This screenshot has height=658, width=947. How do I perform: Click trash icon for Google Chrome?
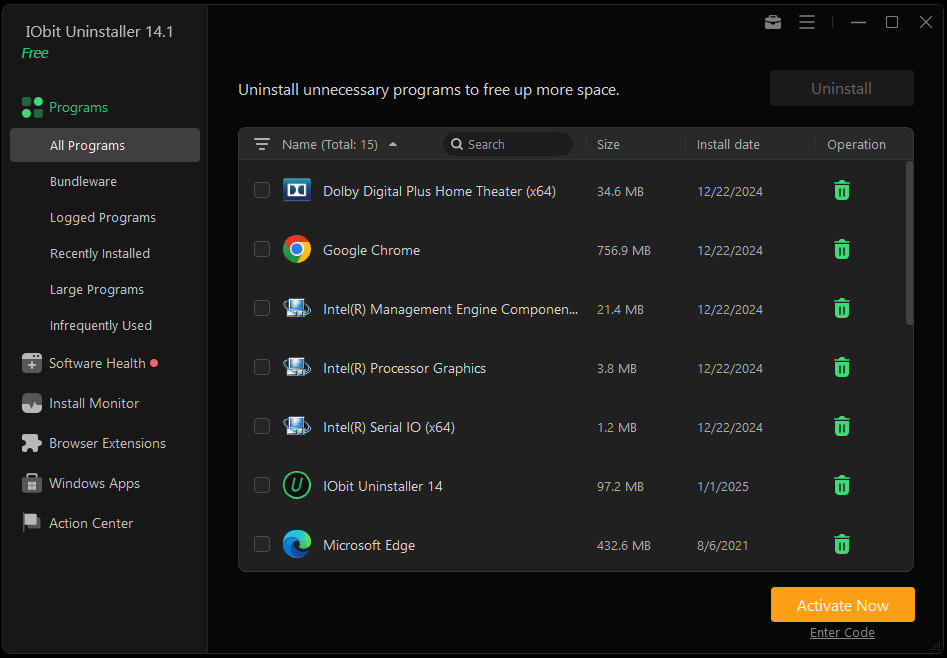(841, 250)
